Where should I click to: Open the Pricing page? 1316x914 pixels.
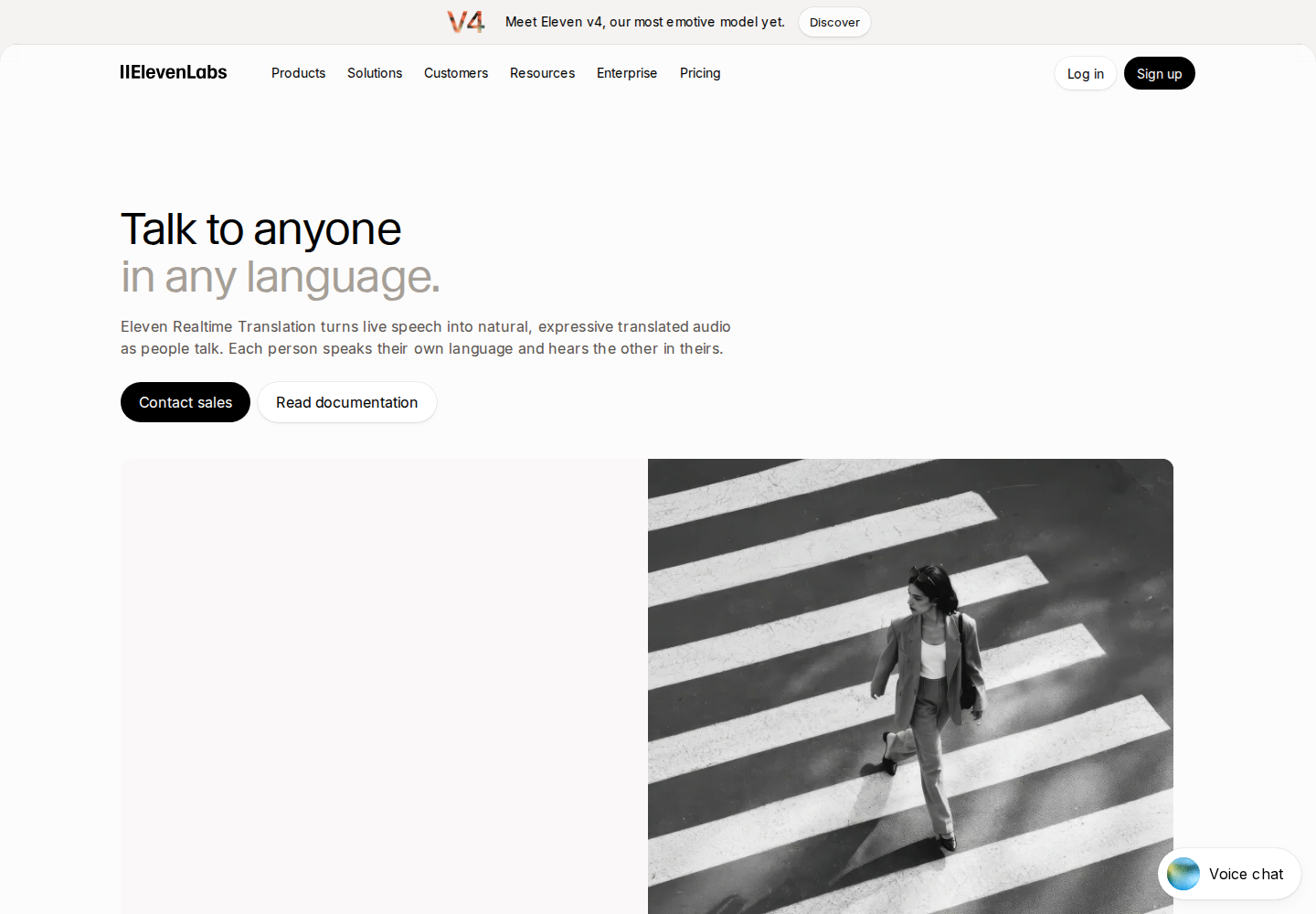700,73
